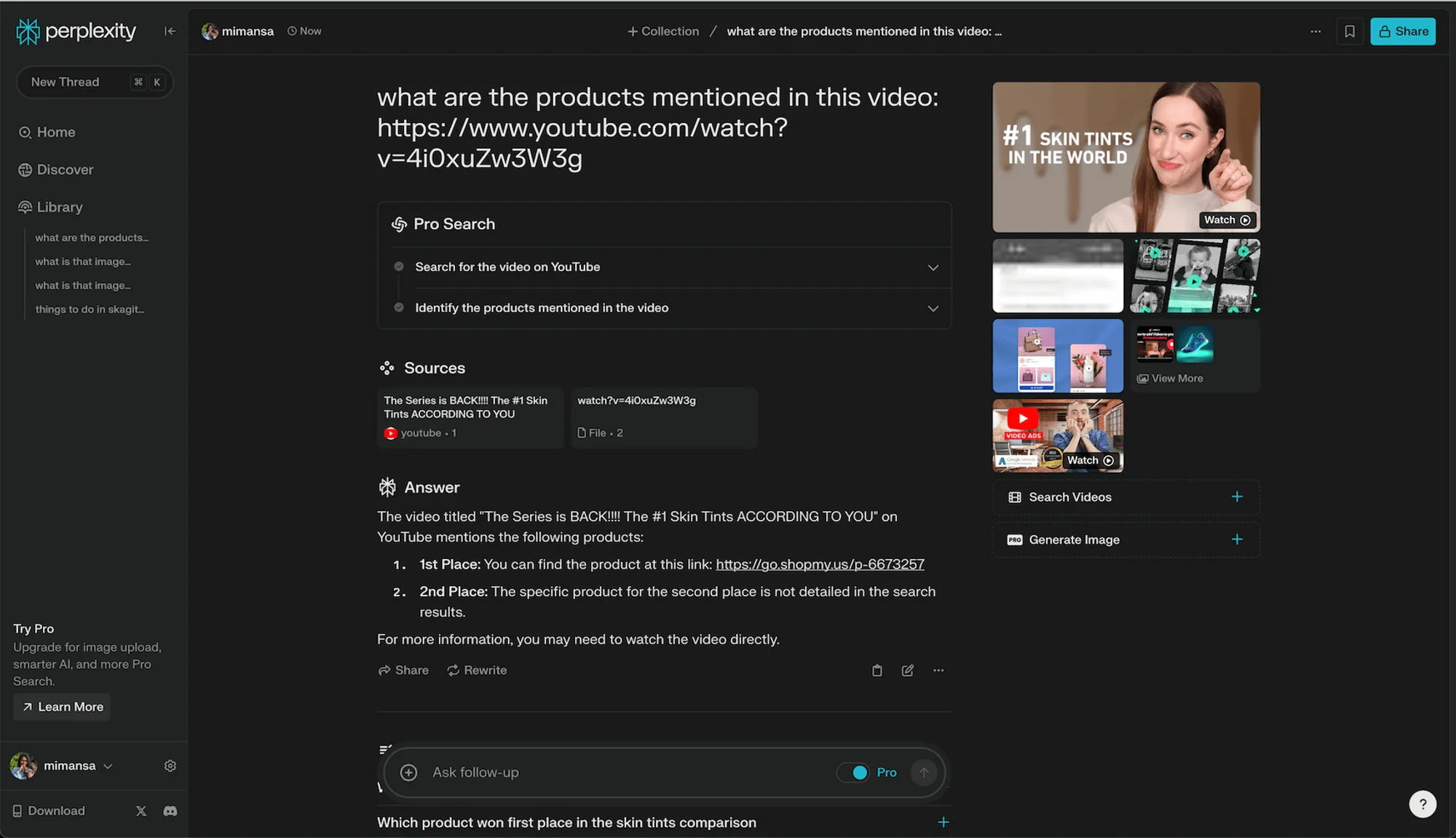The image size is (1456, 838).
Task: Open the Library section
Action: (59, 207)
